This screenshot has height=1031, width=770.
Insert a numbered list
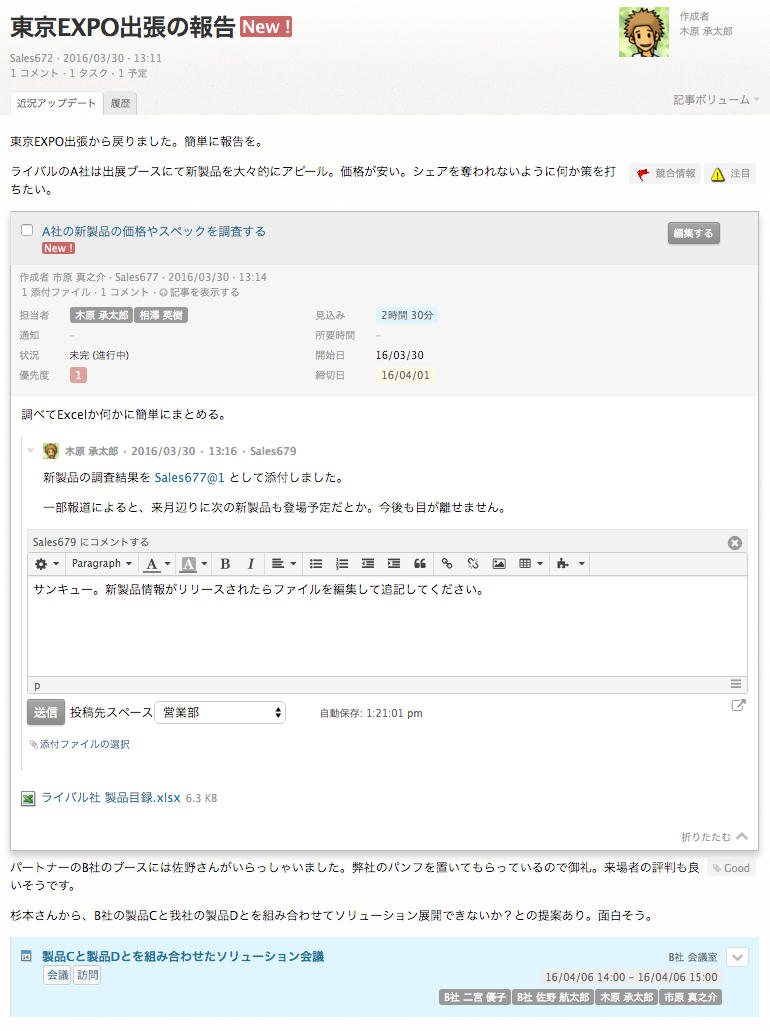(342, 564)
